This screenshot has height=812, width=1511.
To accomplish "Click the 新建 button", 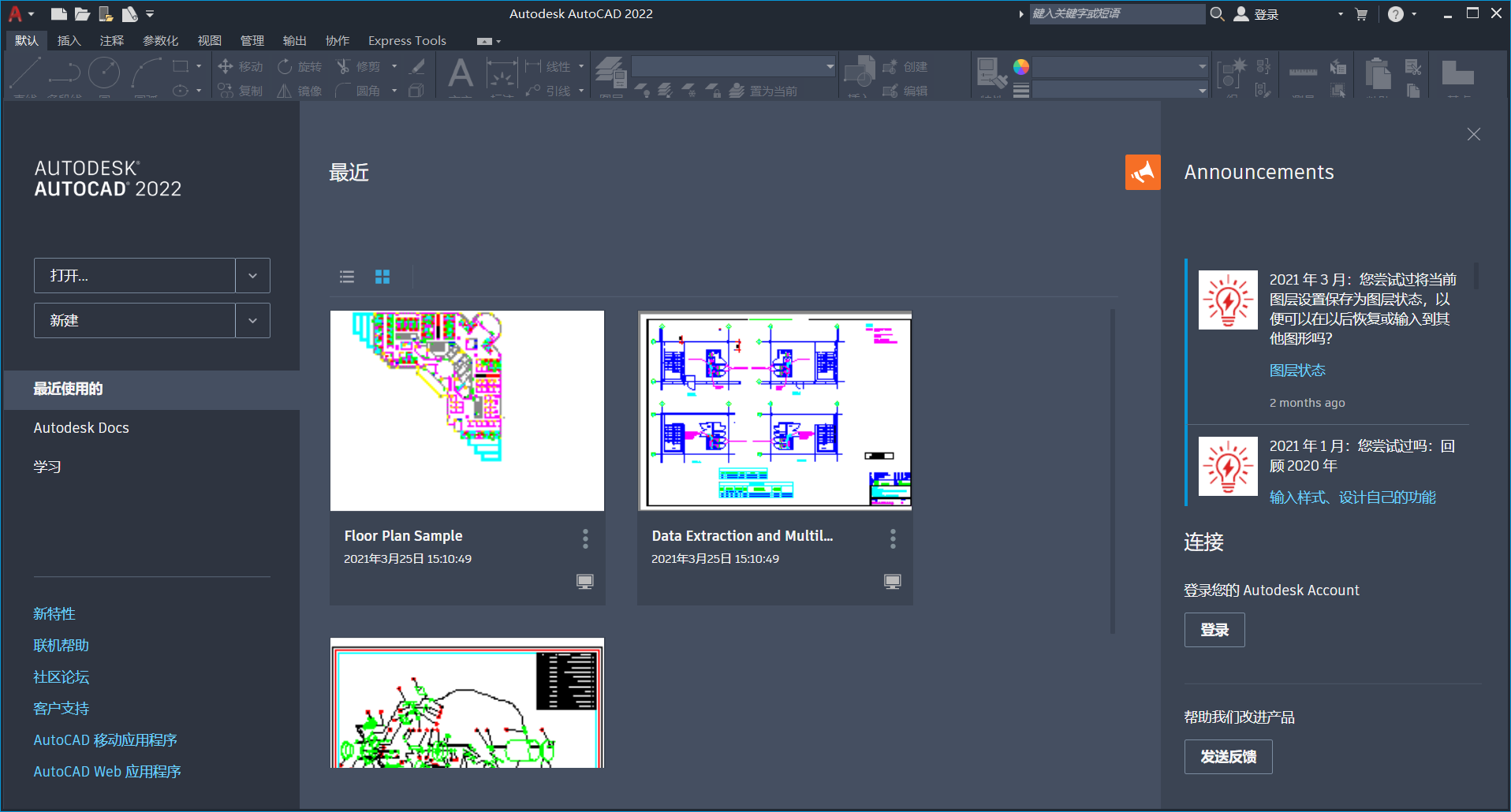I will pos(135,320).
